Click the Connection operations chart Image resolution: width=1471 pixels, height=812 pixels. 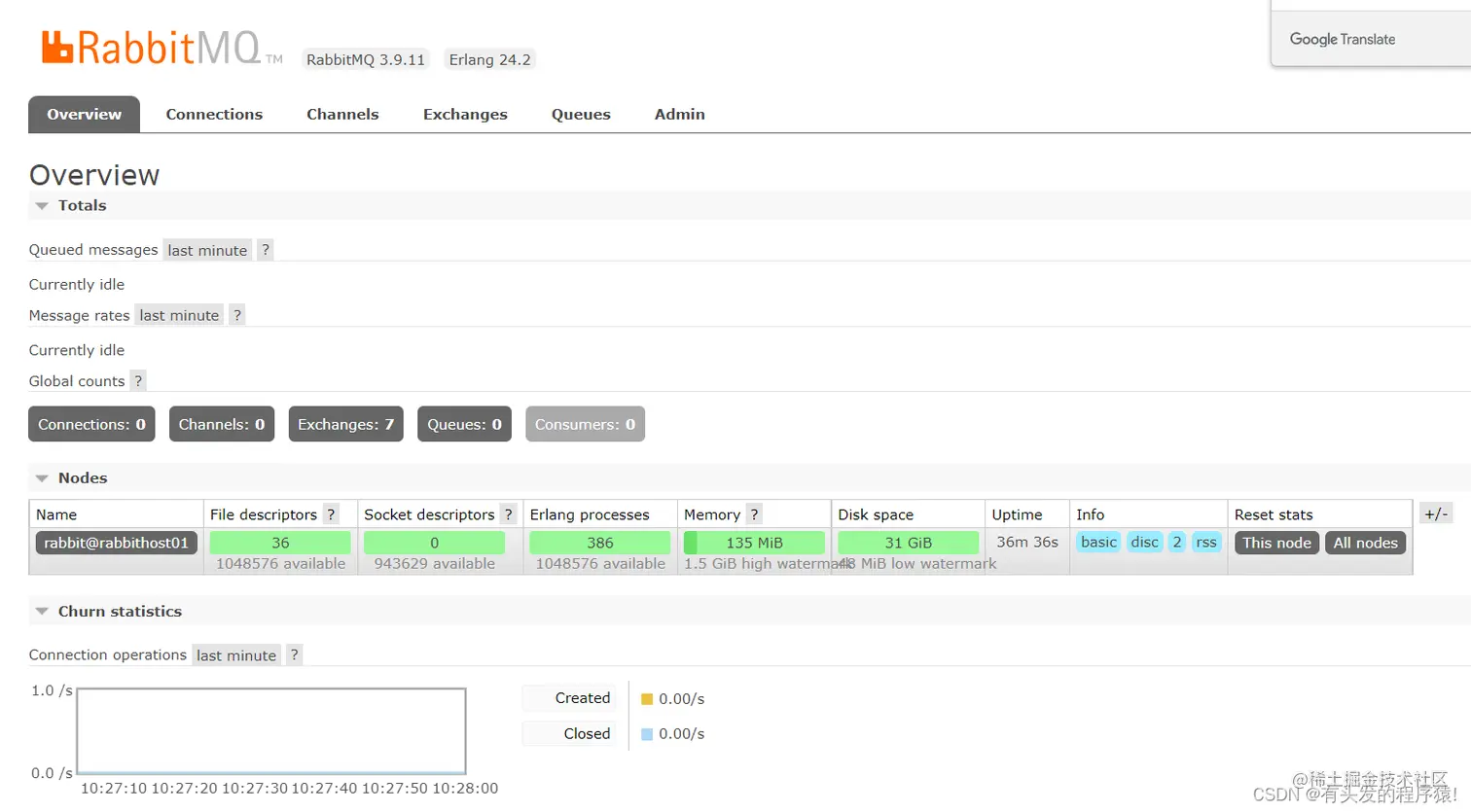[x=271, y=731]
